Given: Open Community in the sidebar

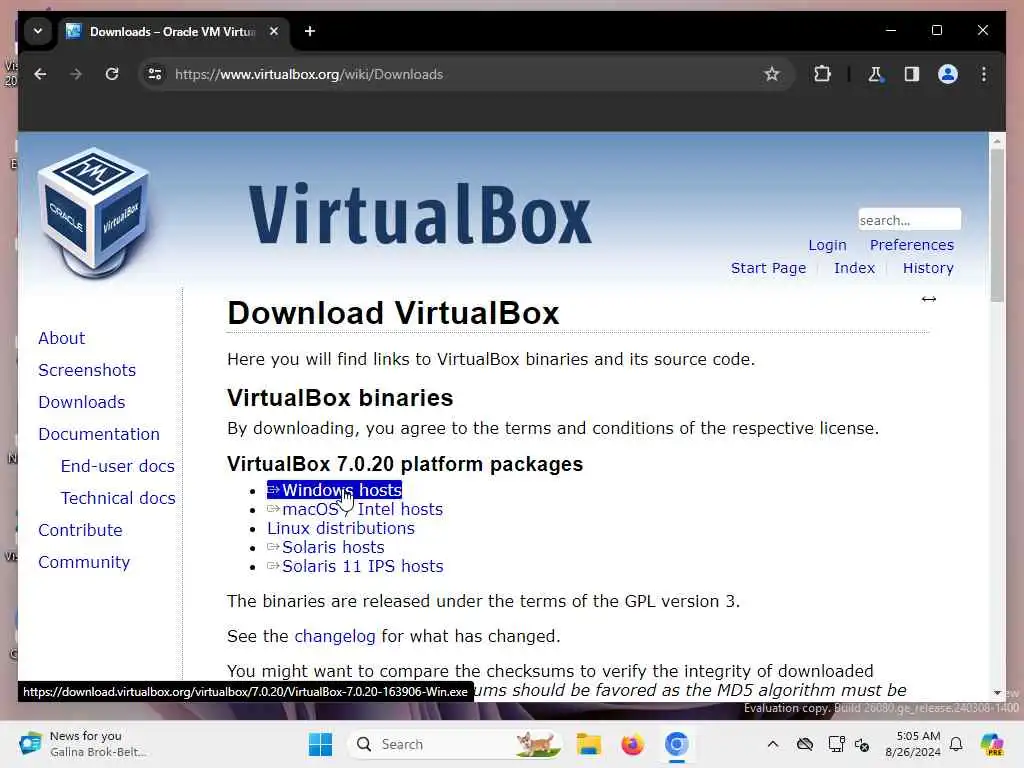Looking at the screenshot, I should (84, 562).
